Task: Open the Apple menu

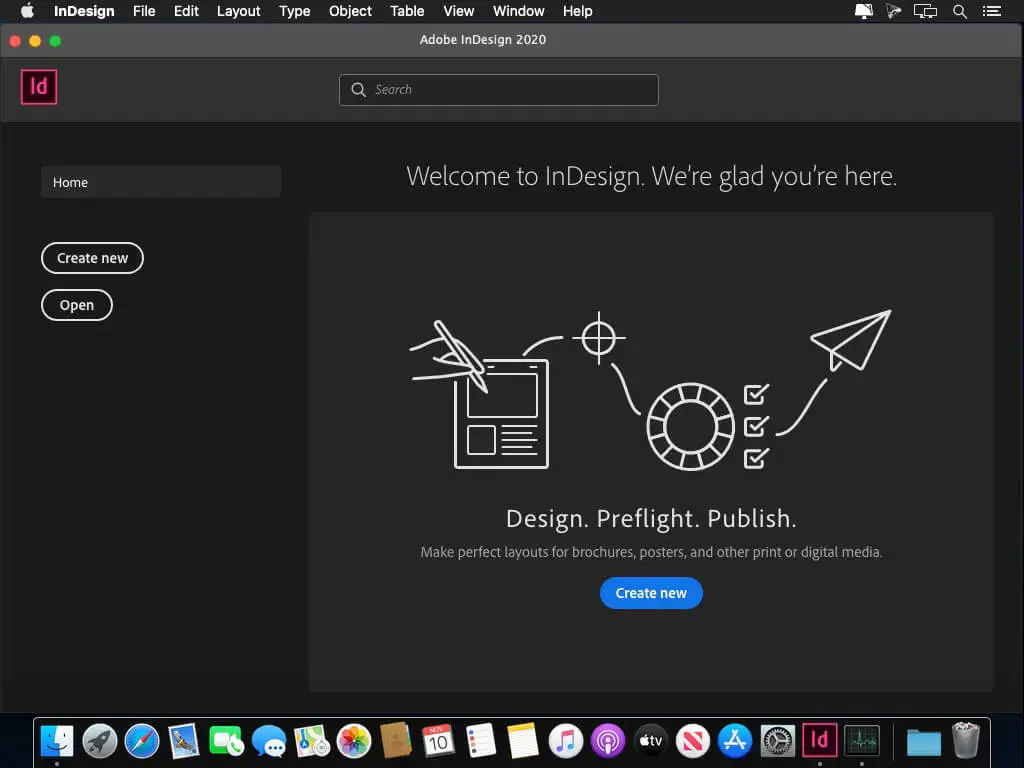Action: 27,12
